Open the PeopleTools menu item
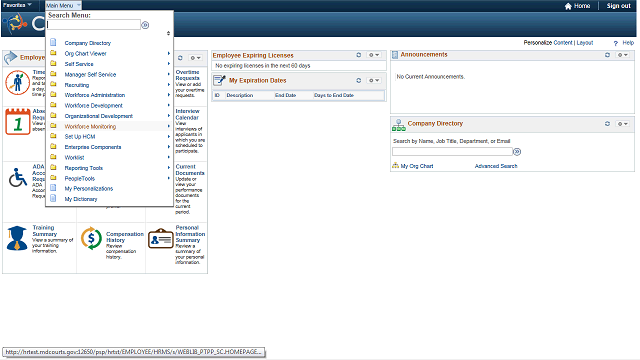This screenshot has height=360, width=640. [80, 178]
